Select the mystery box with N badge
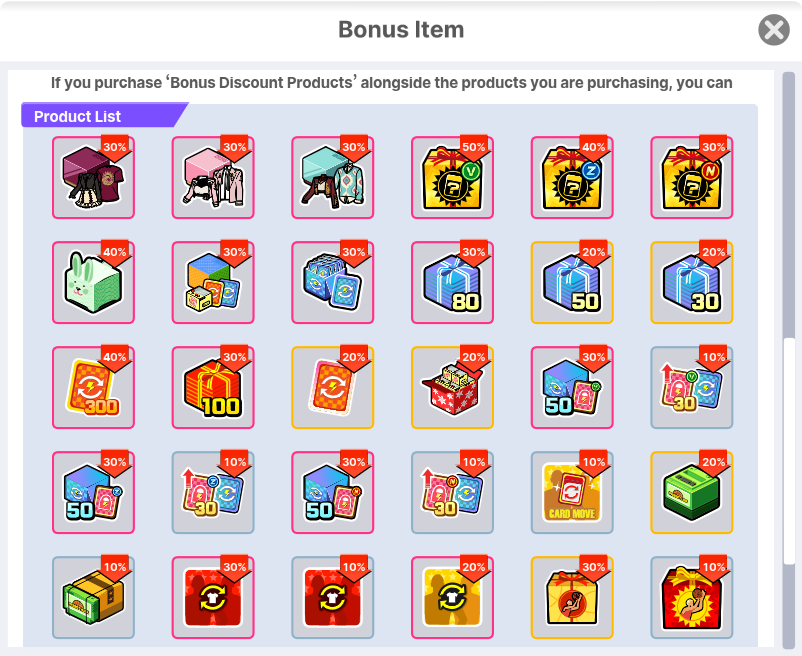802x656 pixels. 692,177
